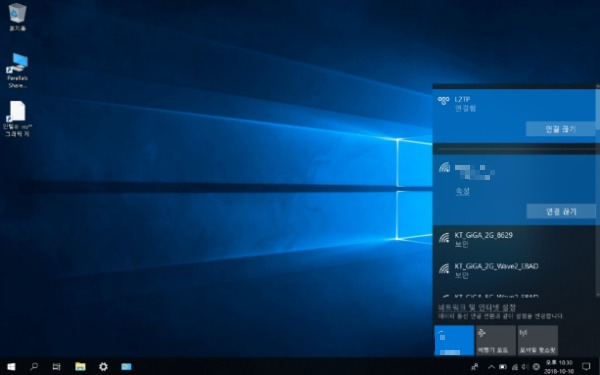
Task: Open the clock showing 10:30 and date
Action: coord(559,367)
